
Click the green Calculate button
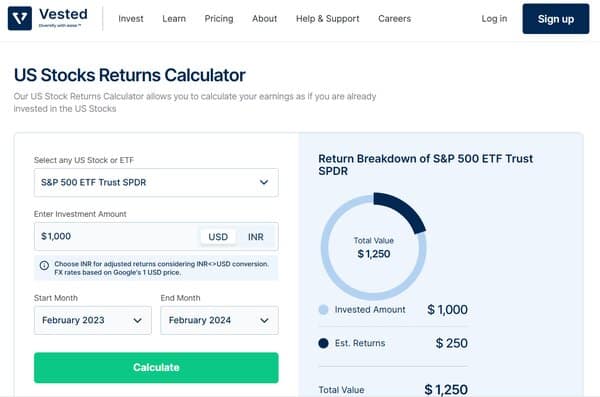pos(156,368)
